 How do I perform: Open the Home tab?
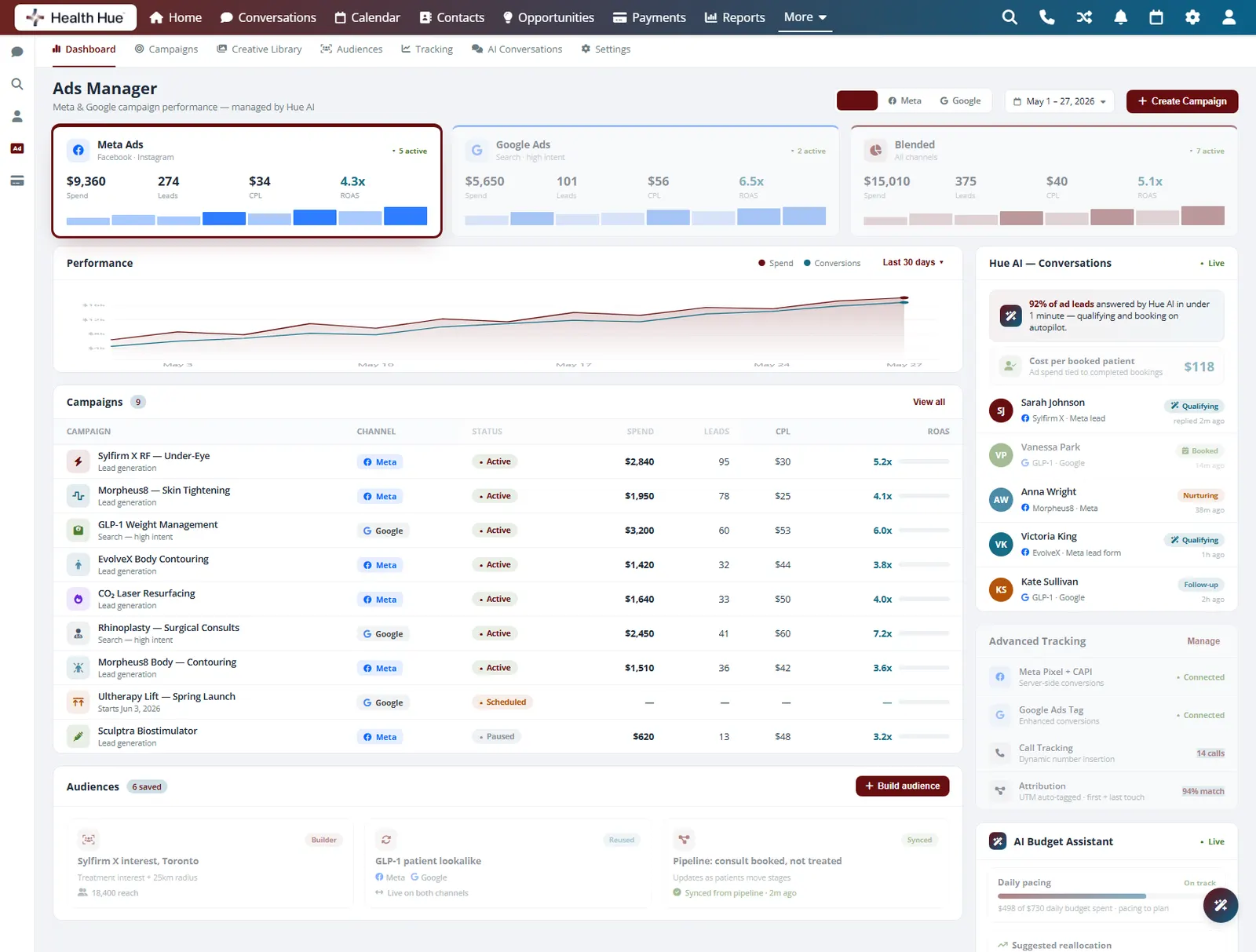[176, 17]
